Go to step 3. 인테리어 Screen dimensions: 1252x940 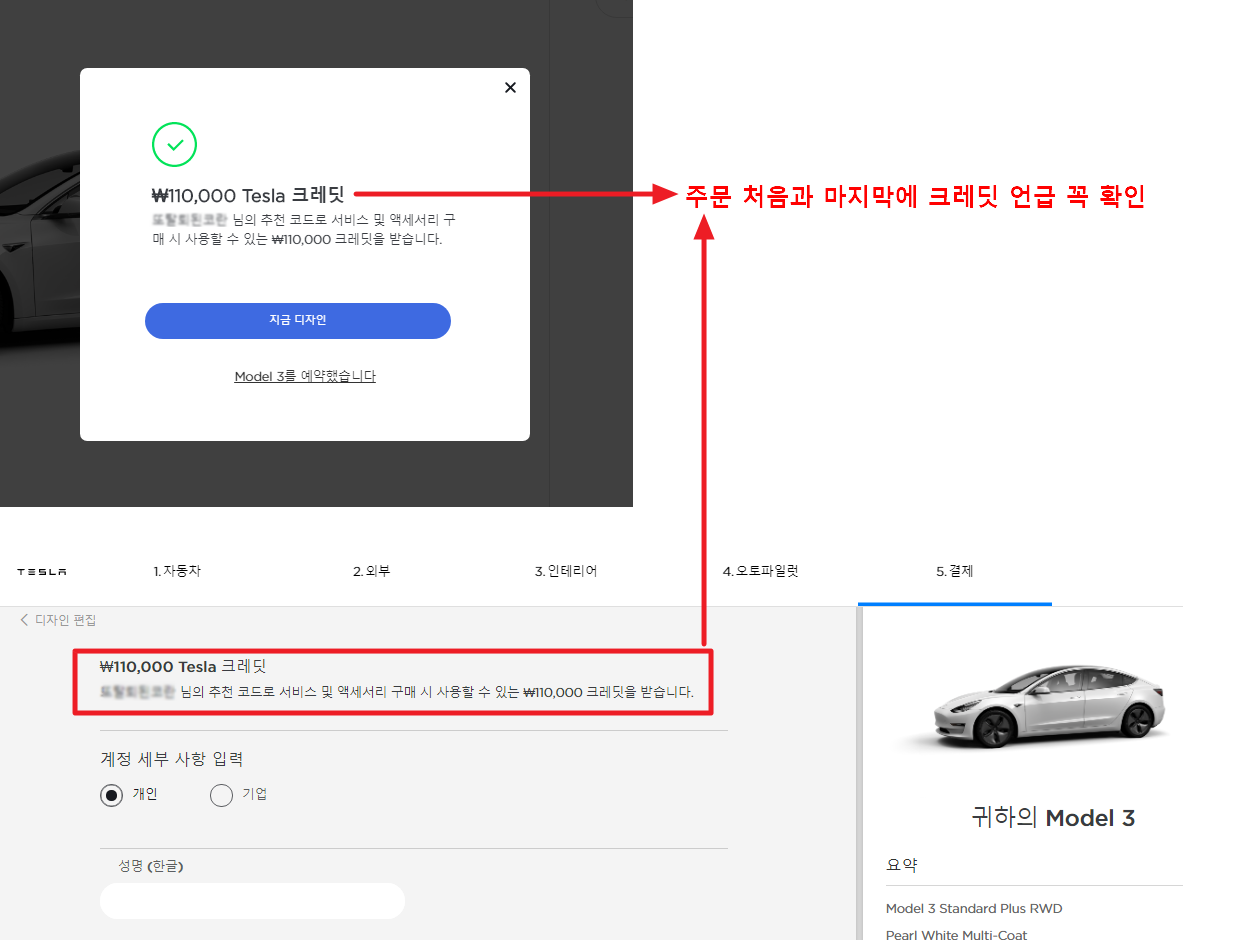(566, 571)
